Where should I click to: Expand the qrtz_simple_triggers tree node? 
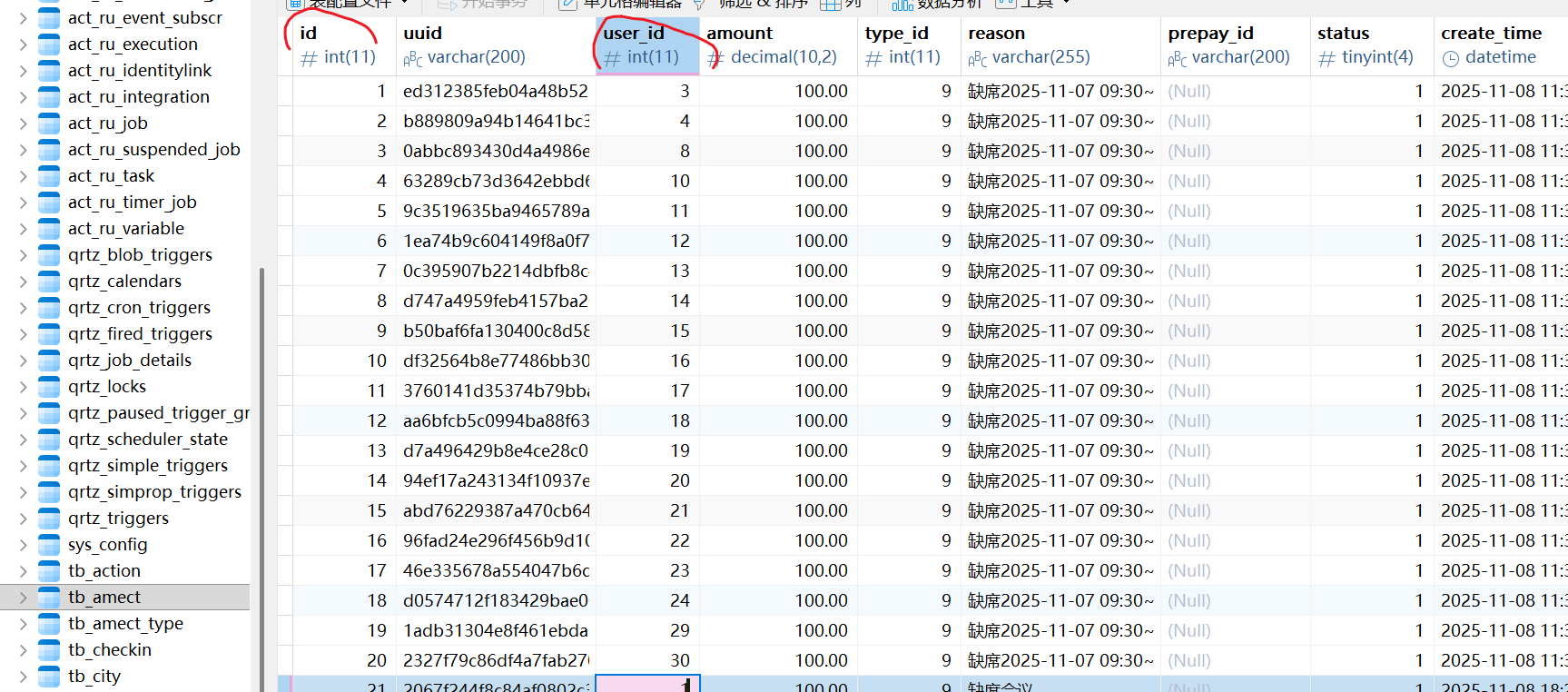(x=24, y=466)
